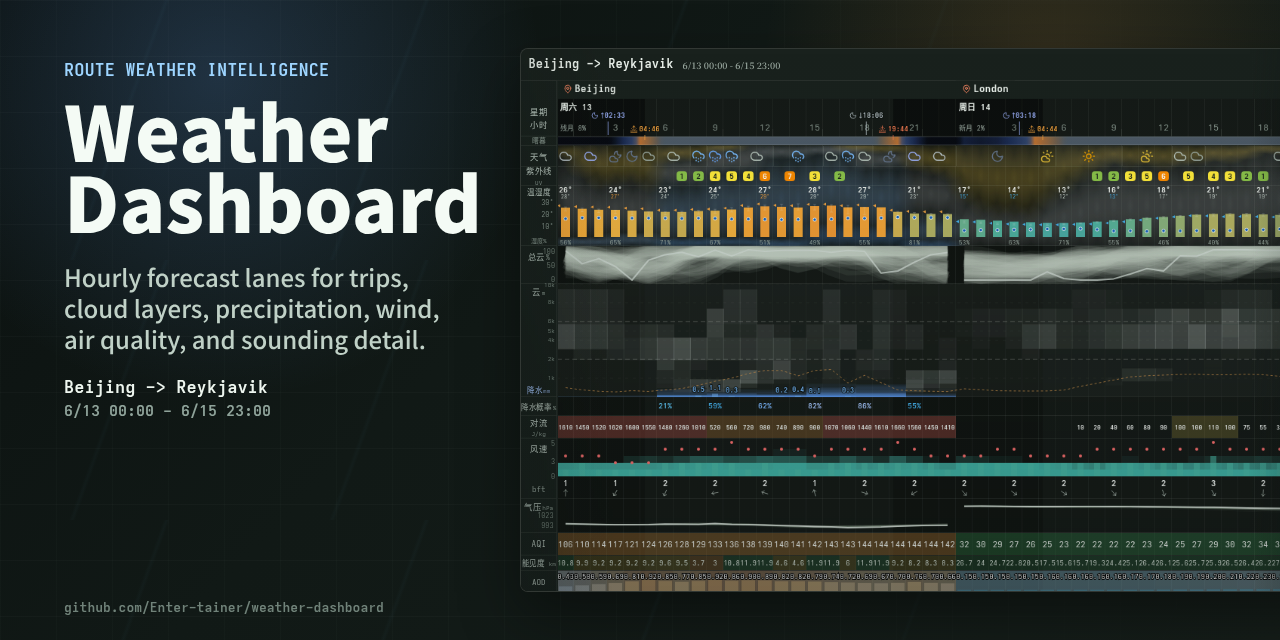Viewport: 1280px width, 640px height.
Task: Click the first cloud icon in Beijing's weather row
Action: (x=565, y=156)
